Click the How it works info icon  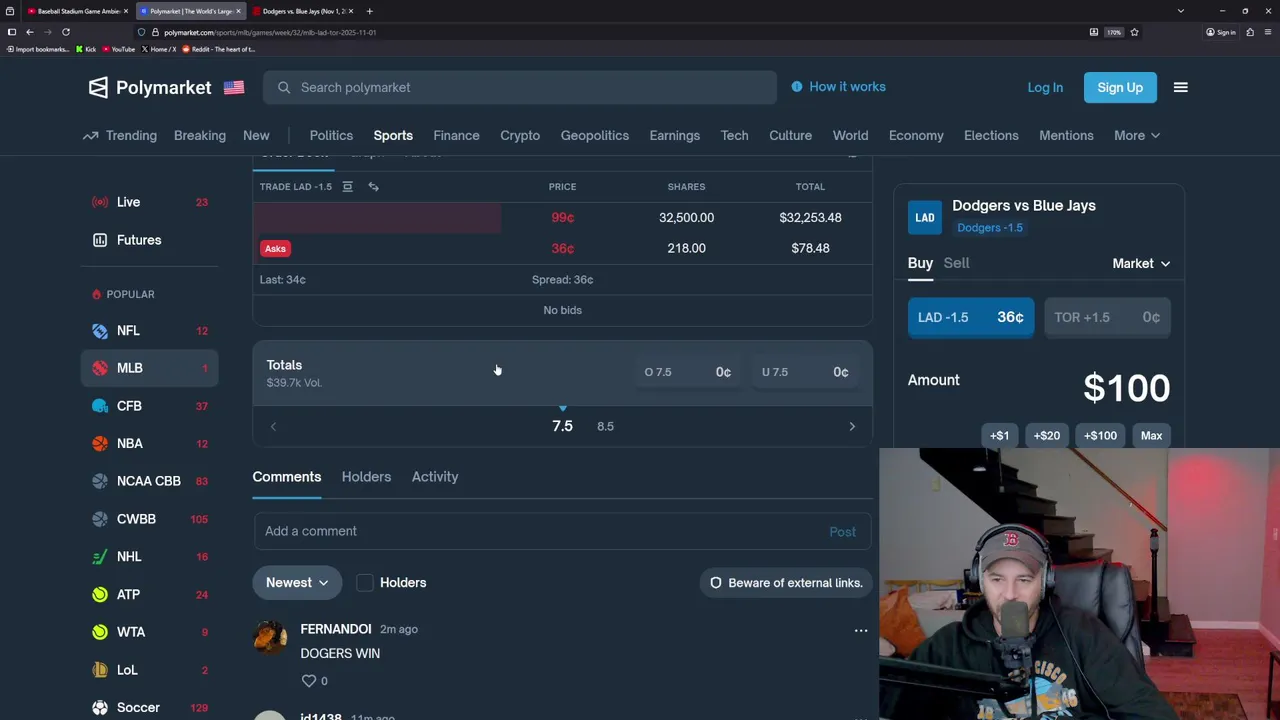pyautogui.click(x=797, y=87)
